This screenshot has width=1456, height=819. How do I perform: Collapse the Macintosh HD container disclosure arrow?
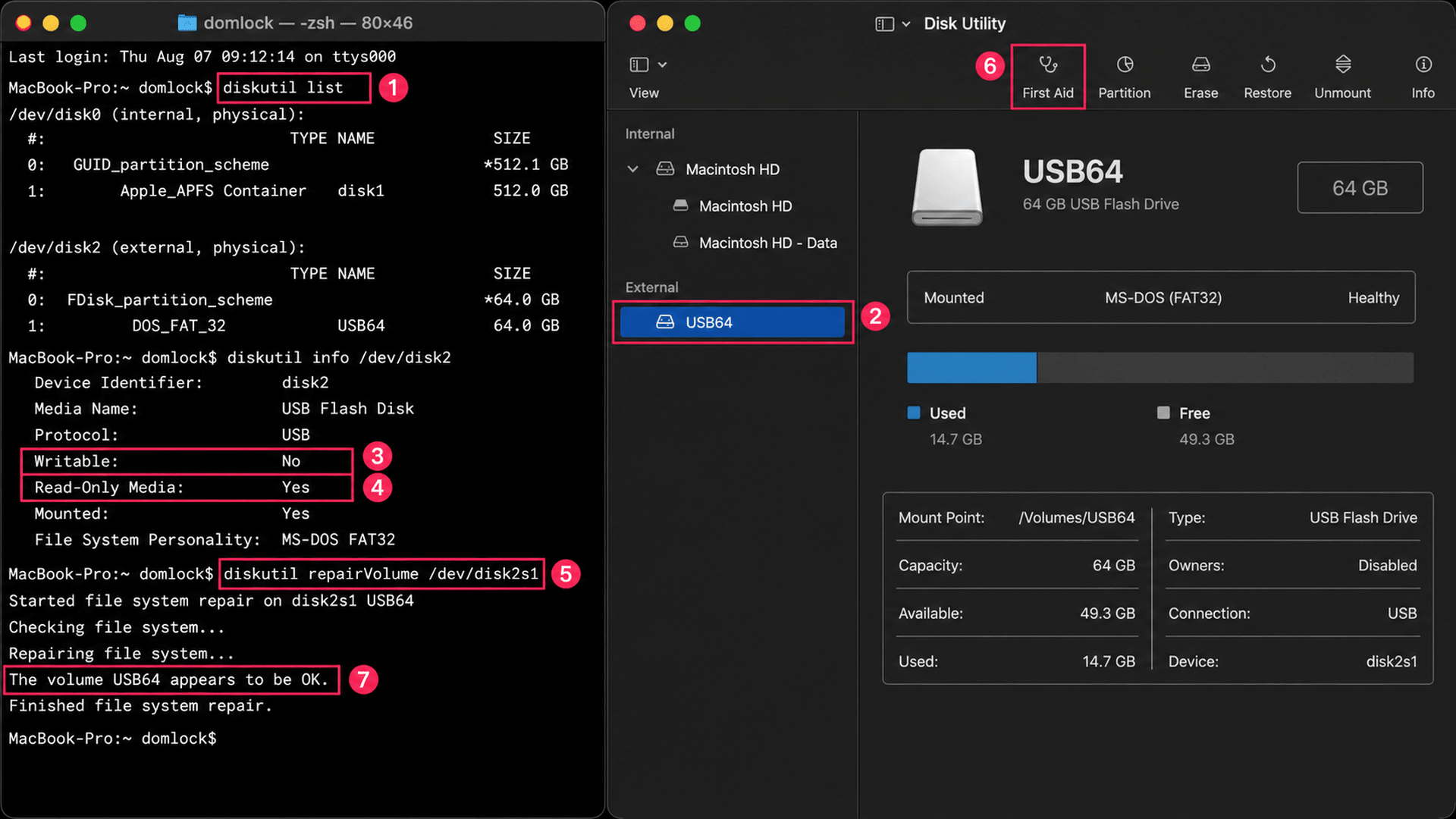click(x=632, y=169)
